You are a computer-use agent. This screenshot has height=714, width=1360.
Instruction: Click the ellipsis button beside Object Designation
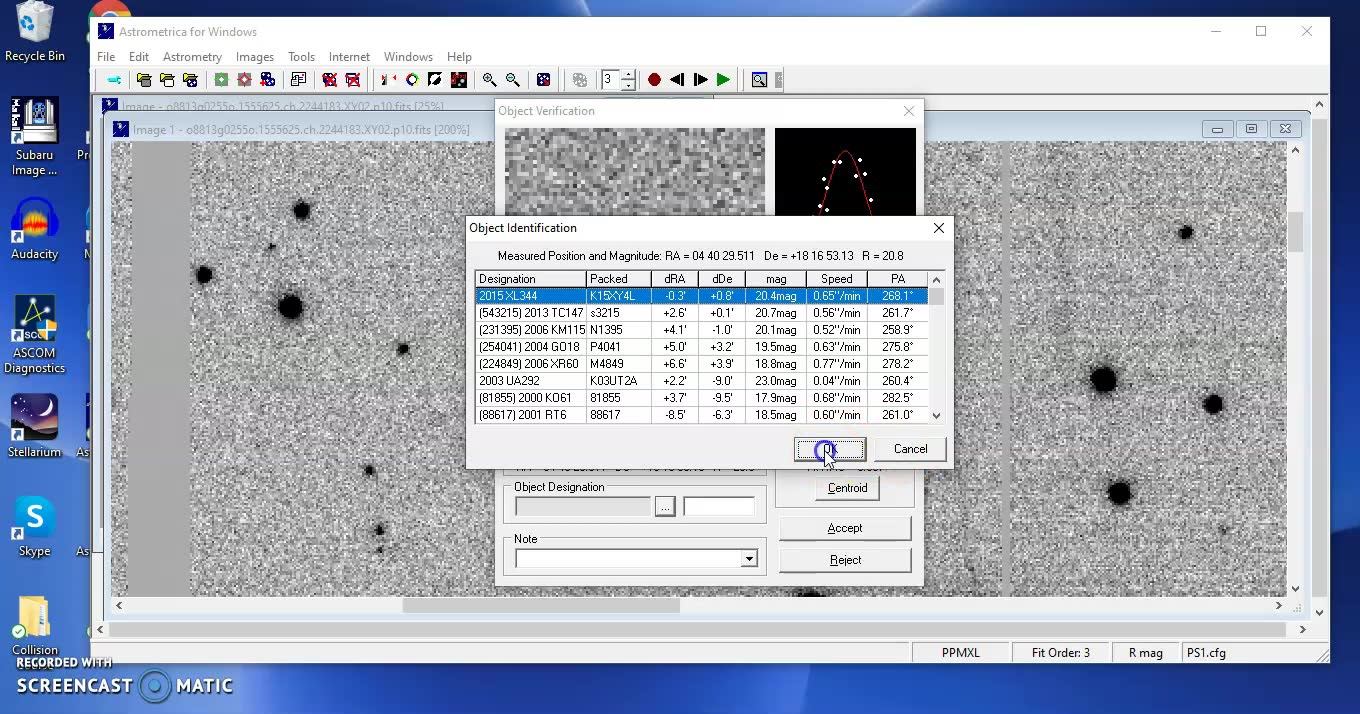pyautogui.click(x=665, y=507)
